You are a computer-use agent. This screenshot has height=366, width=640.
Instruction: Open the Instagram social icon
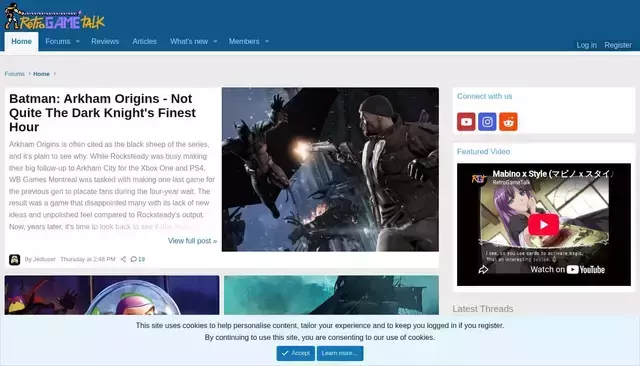pos(487,122)
